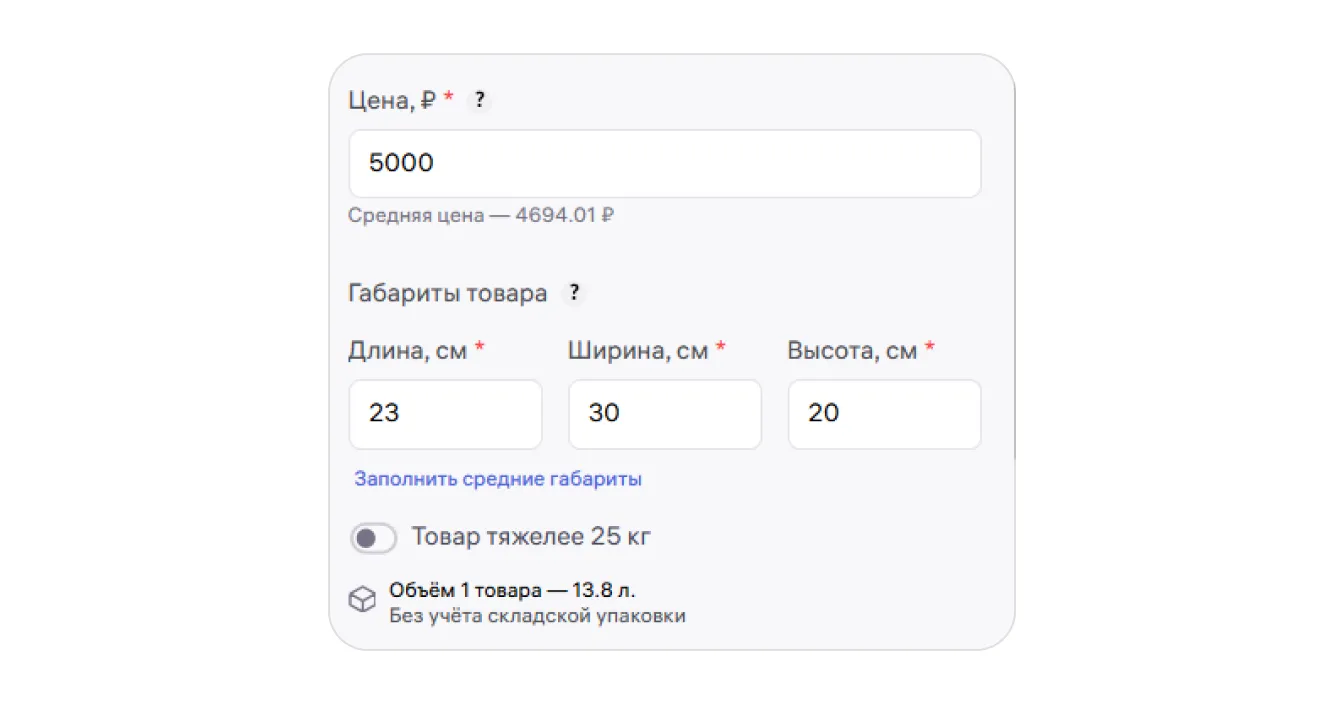The image size is (1344, 706).
Task: Select the Длина input showing 23
Action: pos(445,414)
